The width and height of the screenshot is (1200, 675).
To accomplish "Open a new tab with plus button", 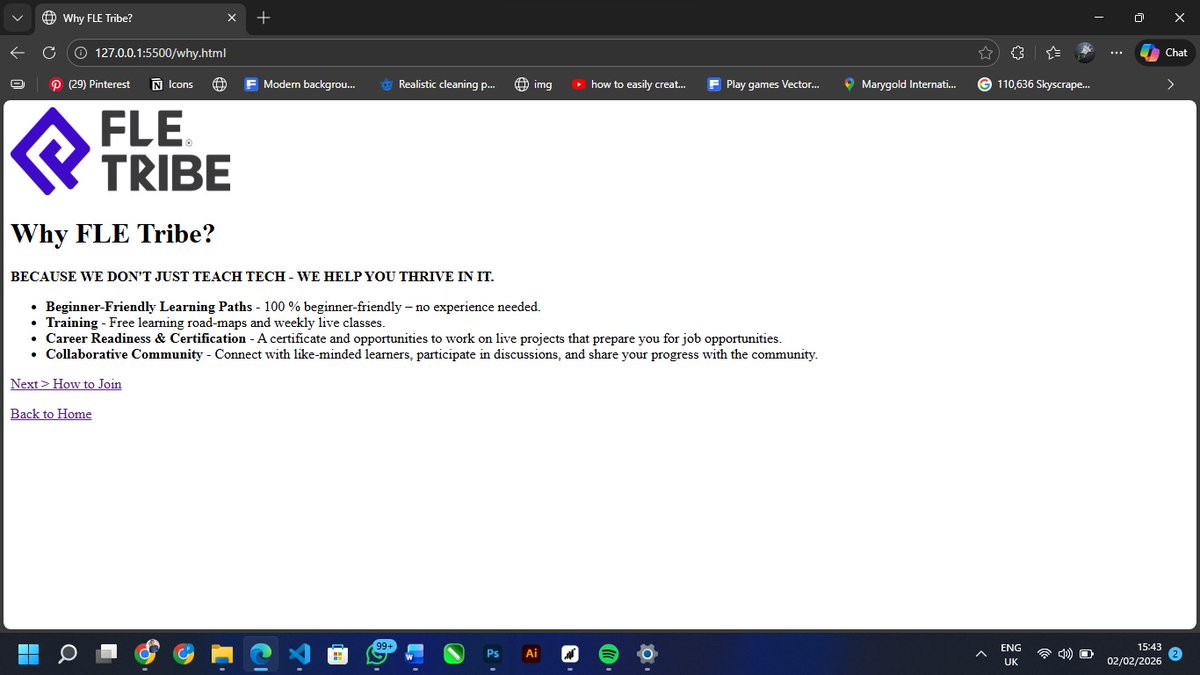I will 264,18.
